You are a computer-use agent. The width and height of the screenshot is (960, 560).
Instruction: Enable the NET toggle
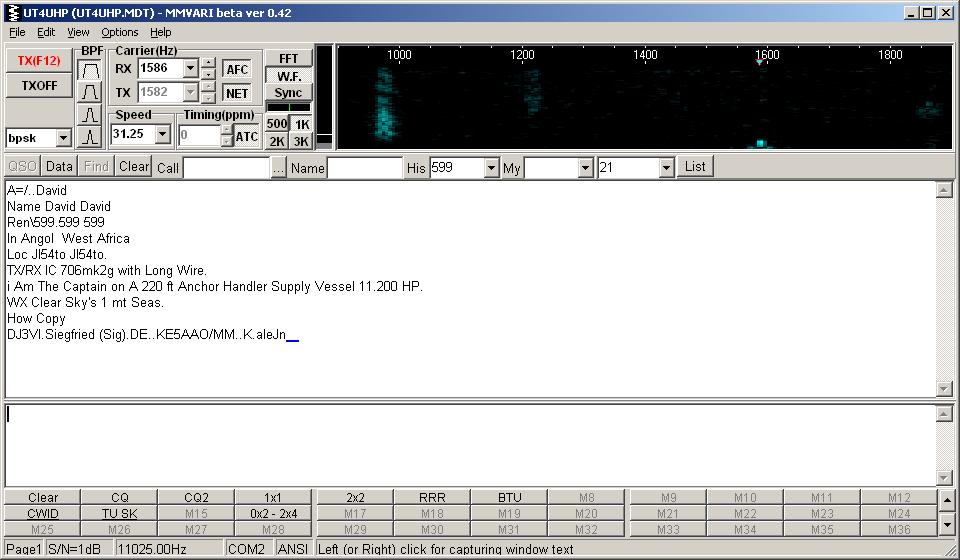point(237,93)
